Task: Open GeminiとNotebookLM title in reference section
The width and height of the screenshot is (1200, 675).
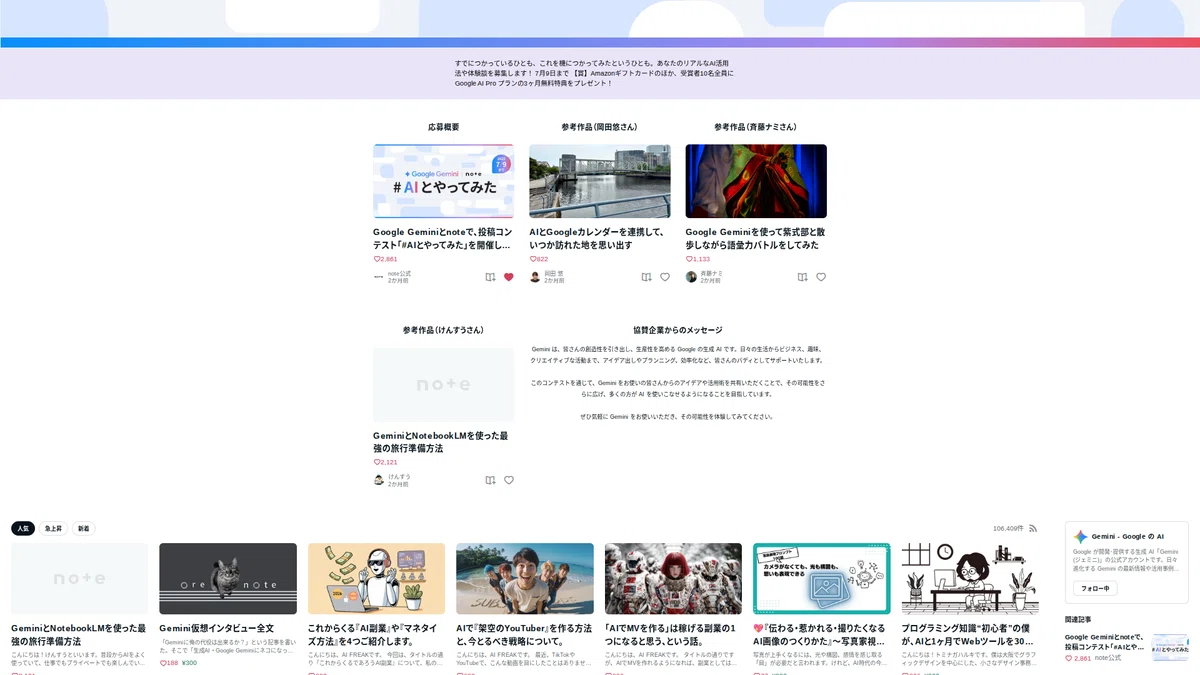Action: [x=441, y=442]
